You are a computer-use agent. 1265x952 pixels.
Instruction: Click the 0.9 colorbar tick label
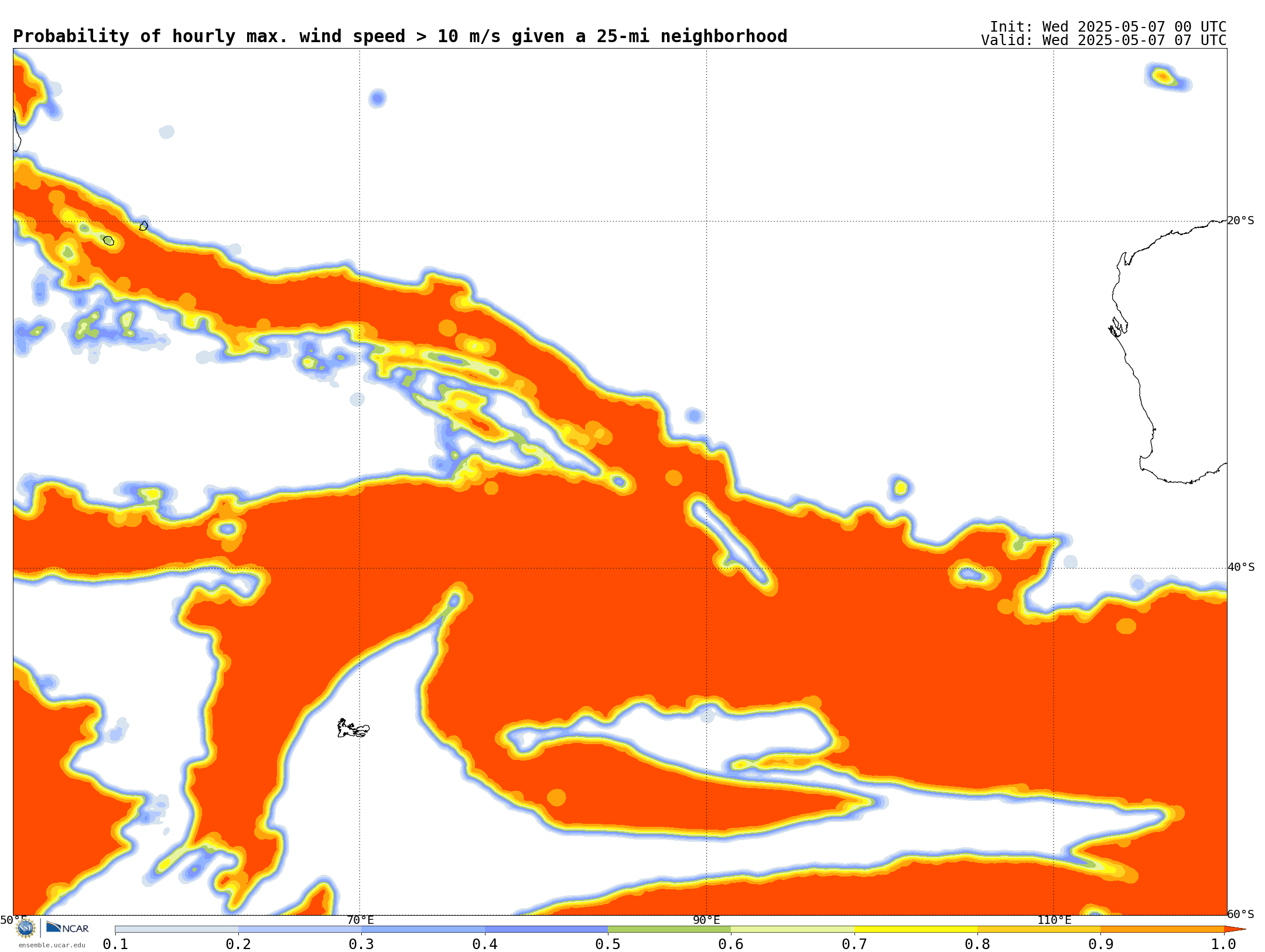1100,944
